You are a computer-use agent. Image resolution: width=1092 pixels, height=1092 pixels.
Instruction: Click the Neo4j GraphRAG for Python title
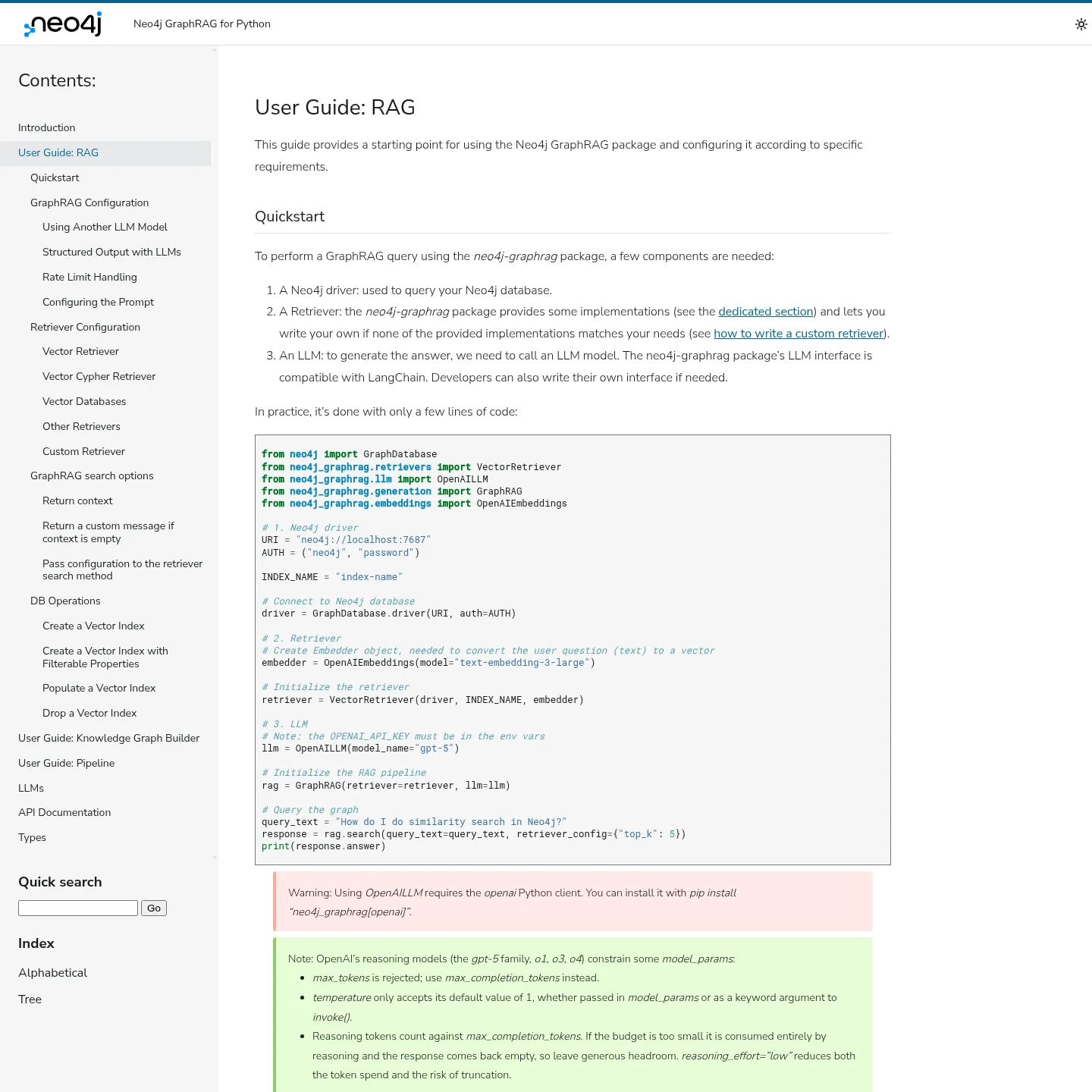(x=202, y=24)
